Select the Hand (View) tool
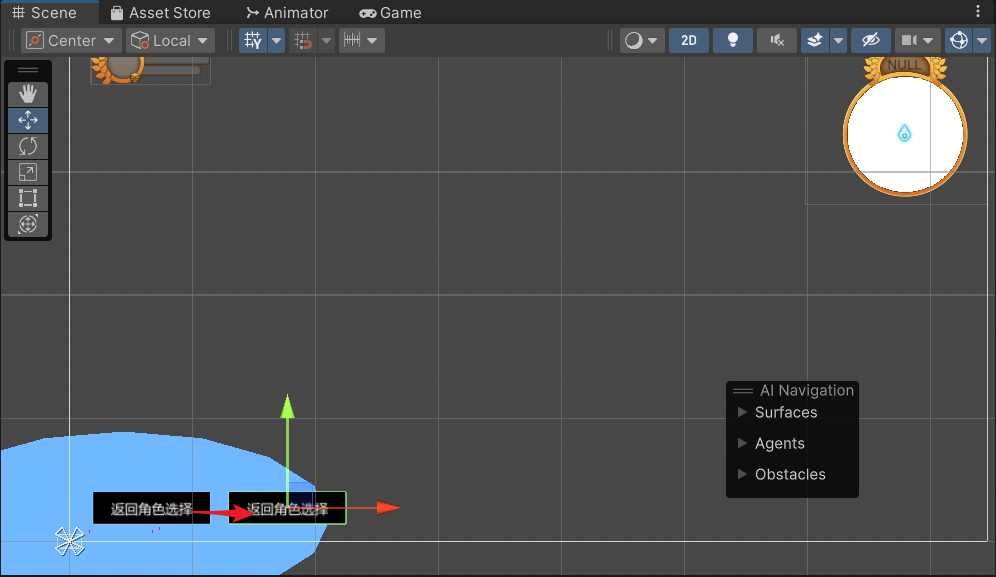This screenshot has width=996, height=577. click(28, 94)
